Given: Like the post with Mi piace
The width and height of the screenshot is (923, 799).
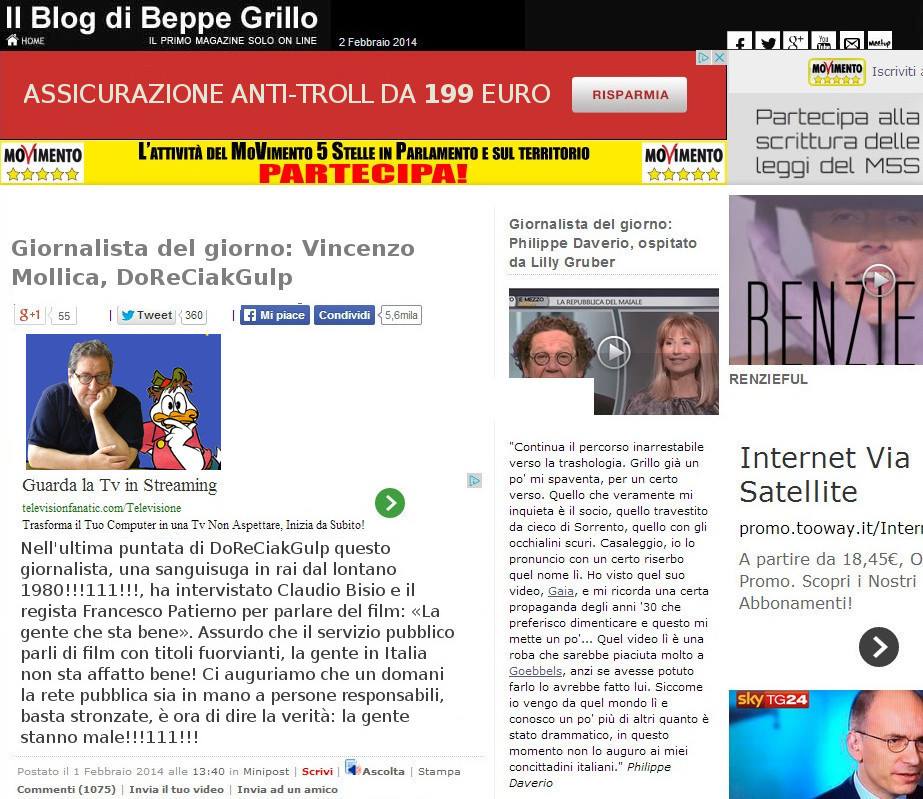Looking at the screenshot, I should (275, 315).
